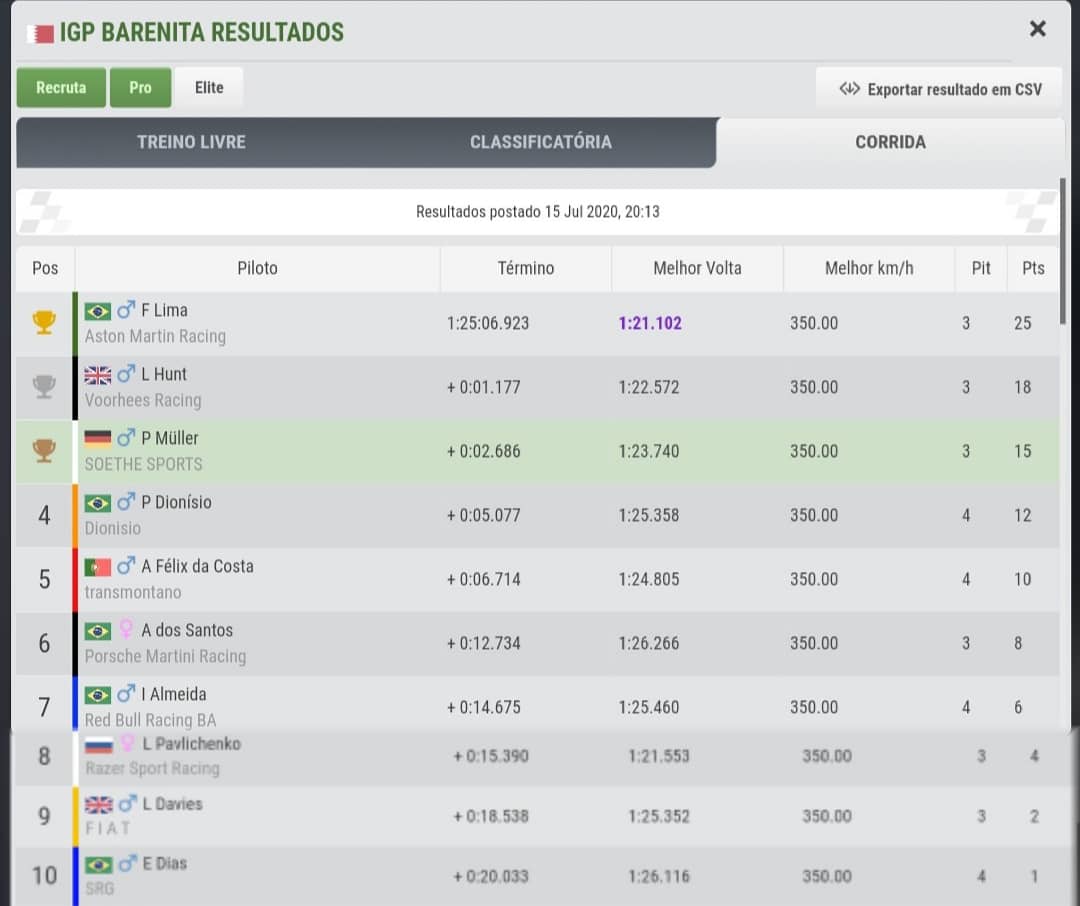Click the gold trophy for F Lima
1080x906 pixels.
pos(44,322)
